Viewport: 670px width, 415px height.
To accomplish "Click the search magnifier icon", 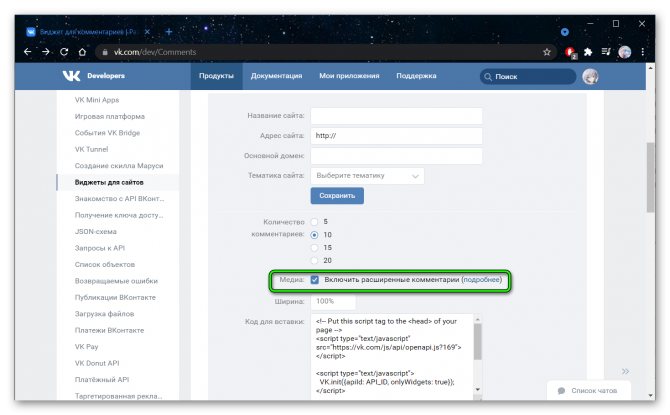I will (488, 77).
